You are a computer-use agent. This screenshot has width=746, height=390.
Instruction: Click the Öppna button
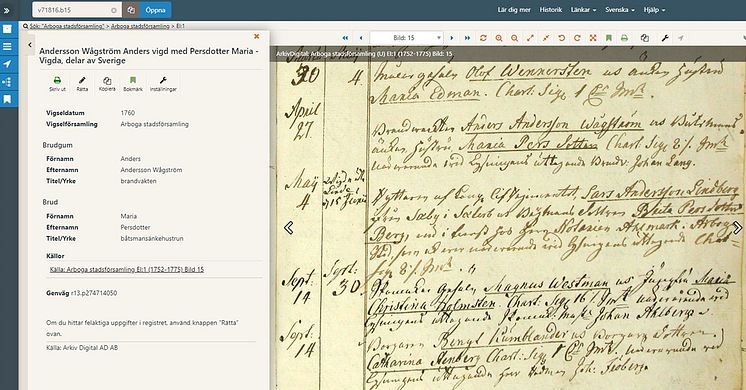click(x=156, y=10)
